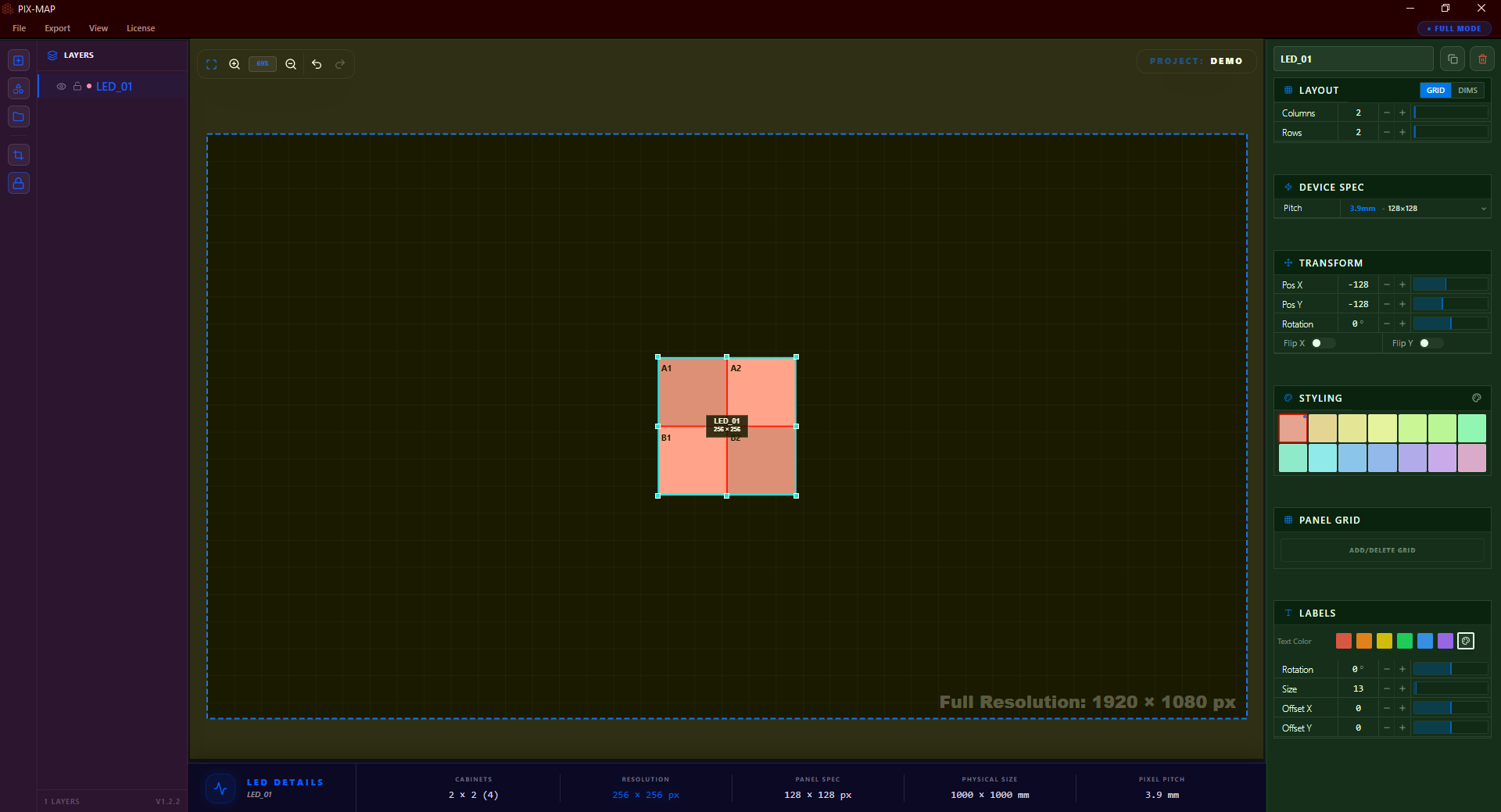Open the Export menu

56,28
